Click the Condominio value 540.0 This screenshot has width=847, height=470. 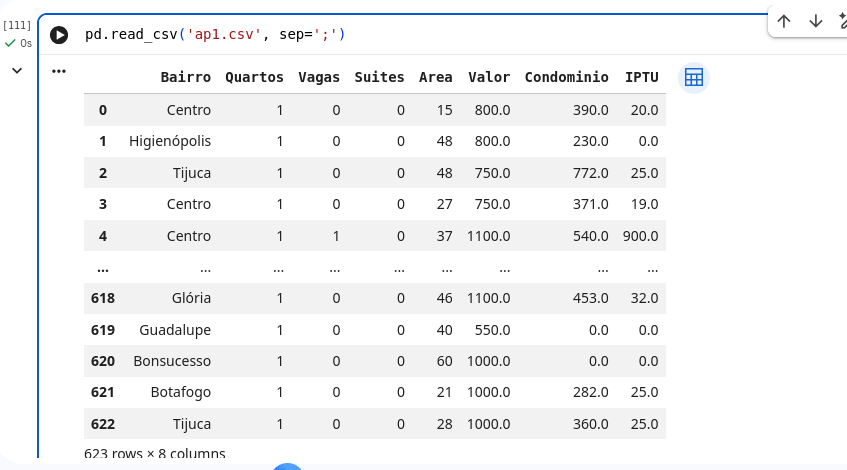pyautogui.click(x=590, y=236)
